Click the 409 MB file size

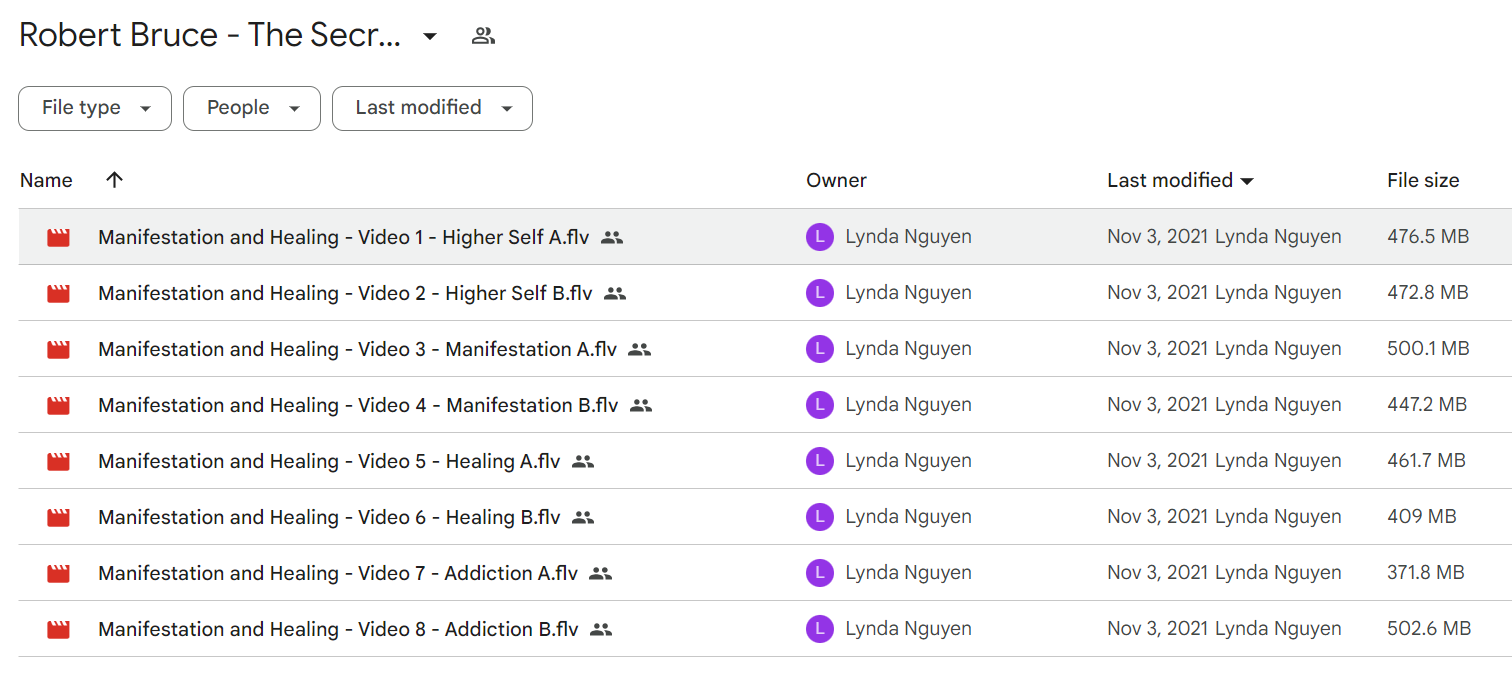pyautogui.click(x=1422, y=517)
